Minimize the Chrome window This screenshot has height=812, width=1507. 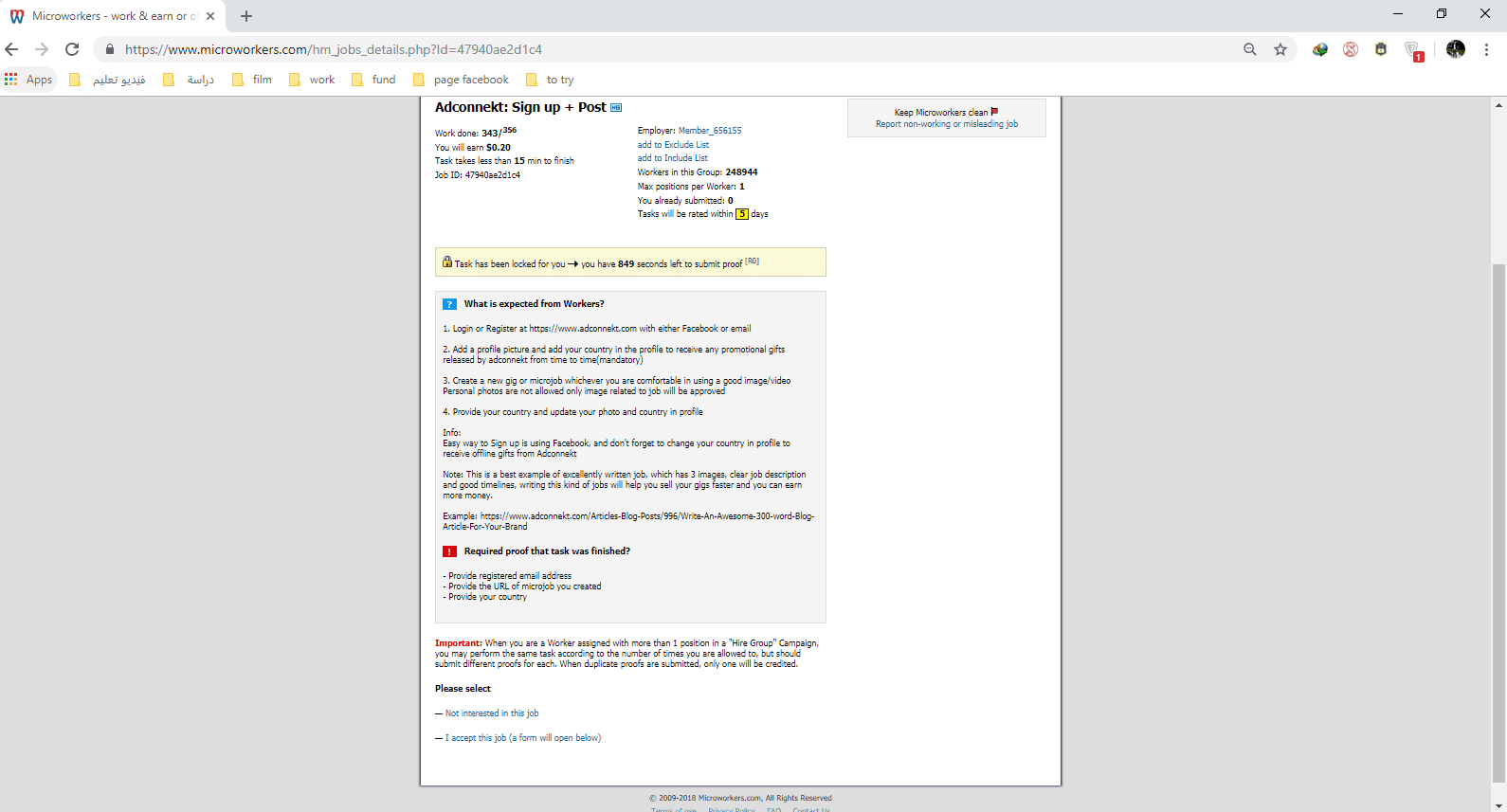(1398, 13)
